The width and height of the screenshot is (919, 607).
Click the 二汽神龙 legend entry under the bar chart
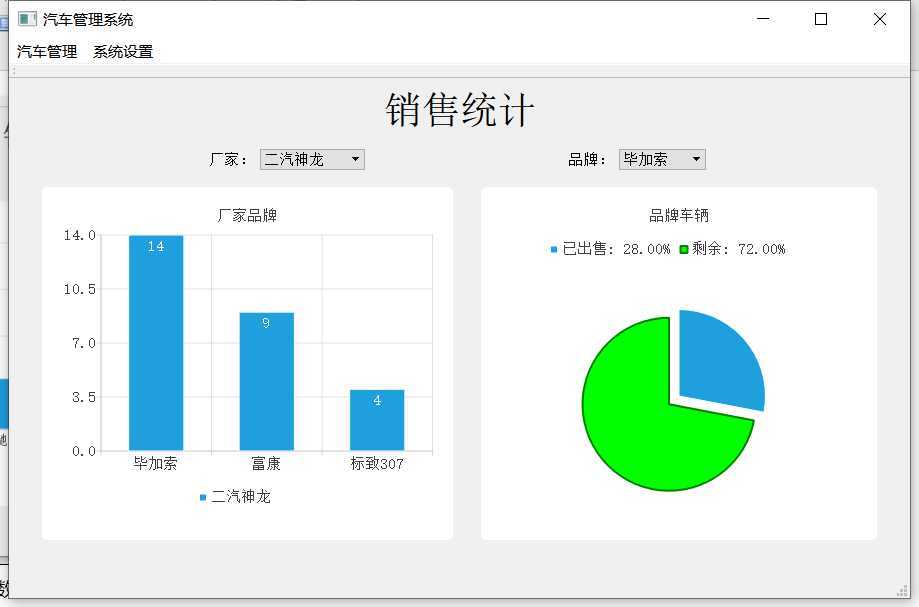[x=235, y=497]
